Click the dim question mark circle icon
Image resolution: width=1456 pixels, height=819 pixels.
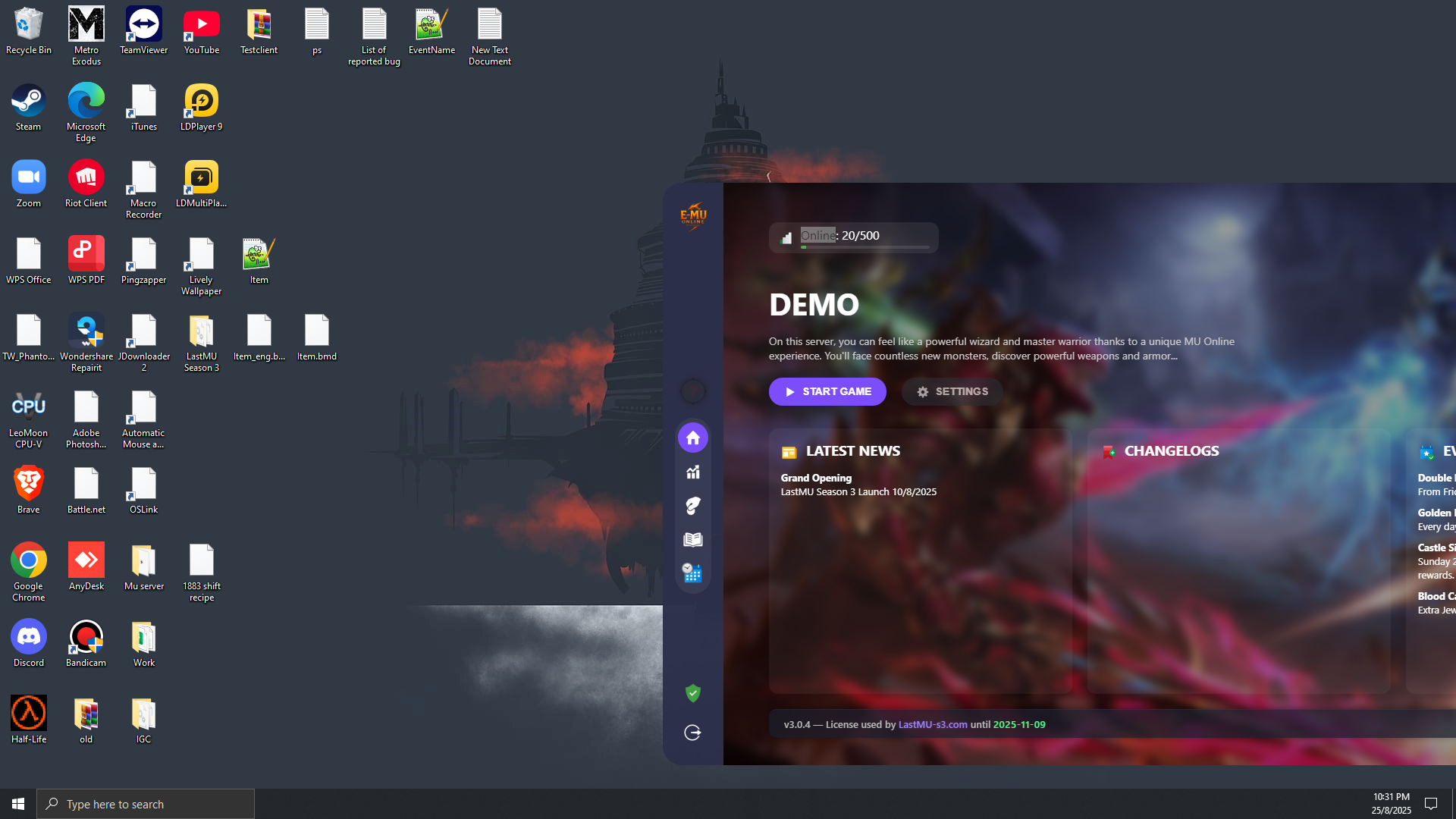click(692, 391)
